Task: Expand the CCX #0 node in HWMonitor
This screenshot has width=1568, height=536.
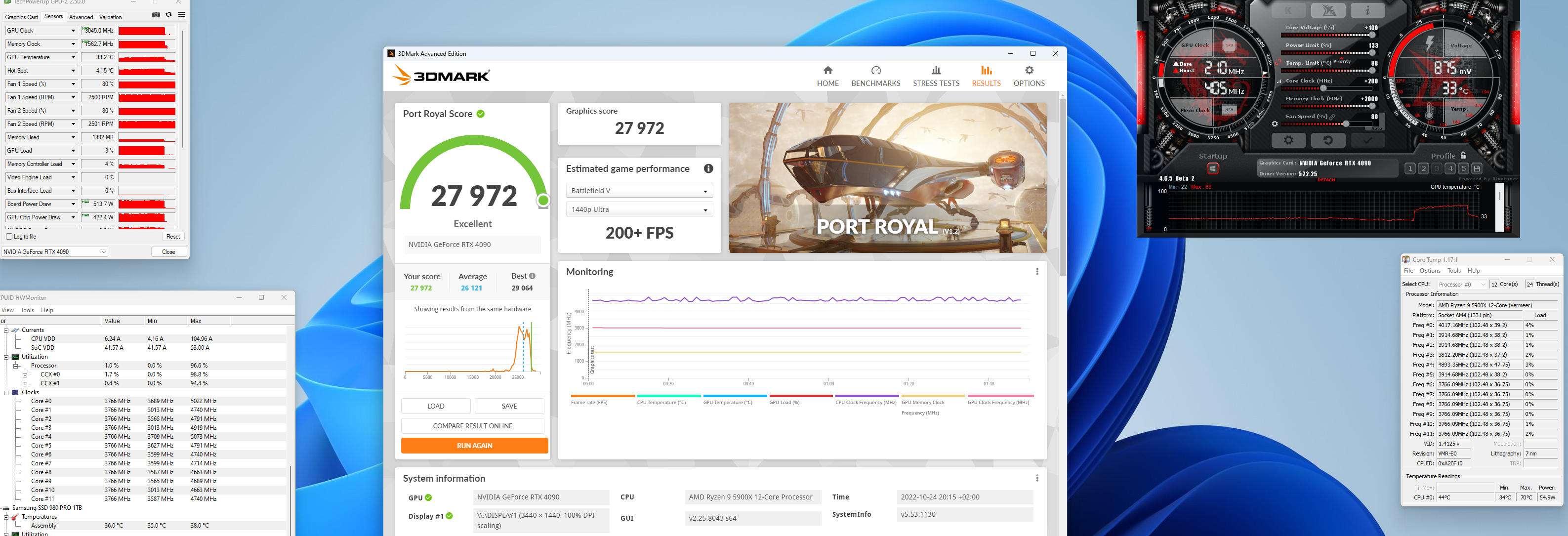Action: (x=25, y=375)
